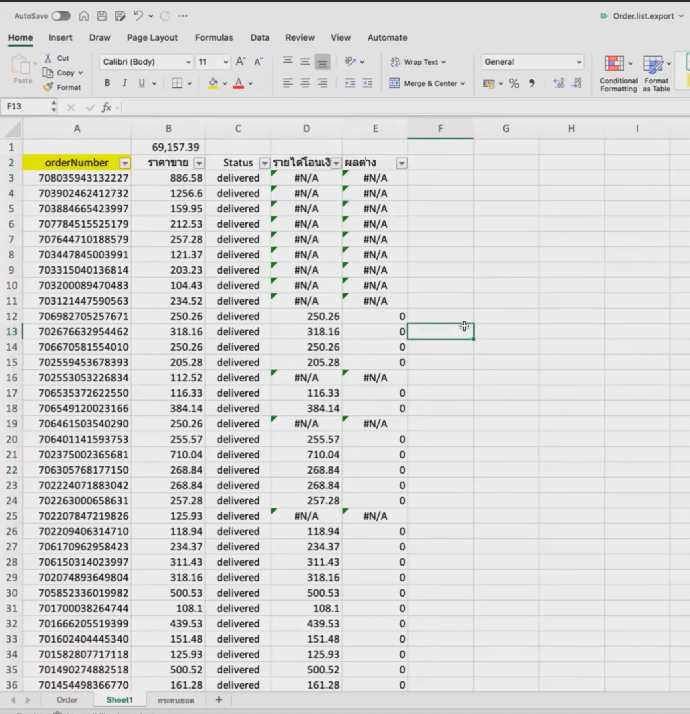Open the Formulas ribbon tab
Viewport: 690px width, 714px height.
[x=213, y=38]
